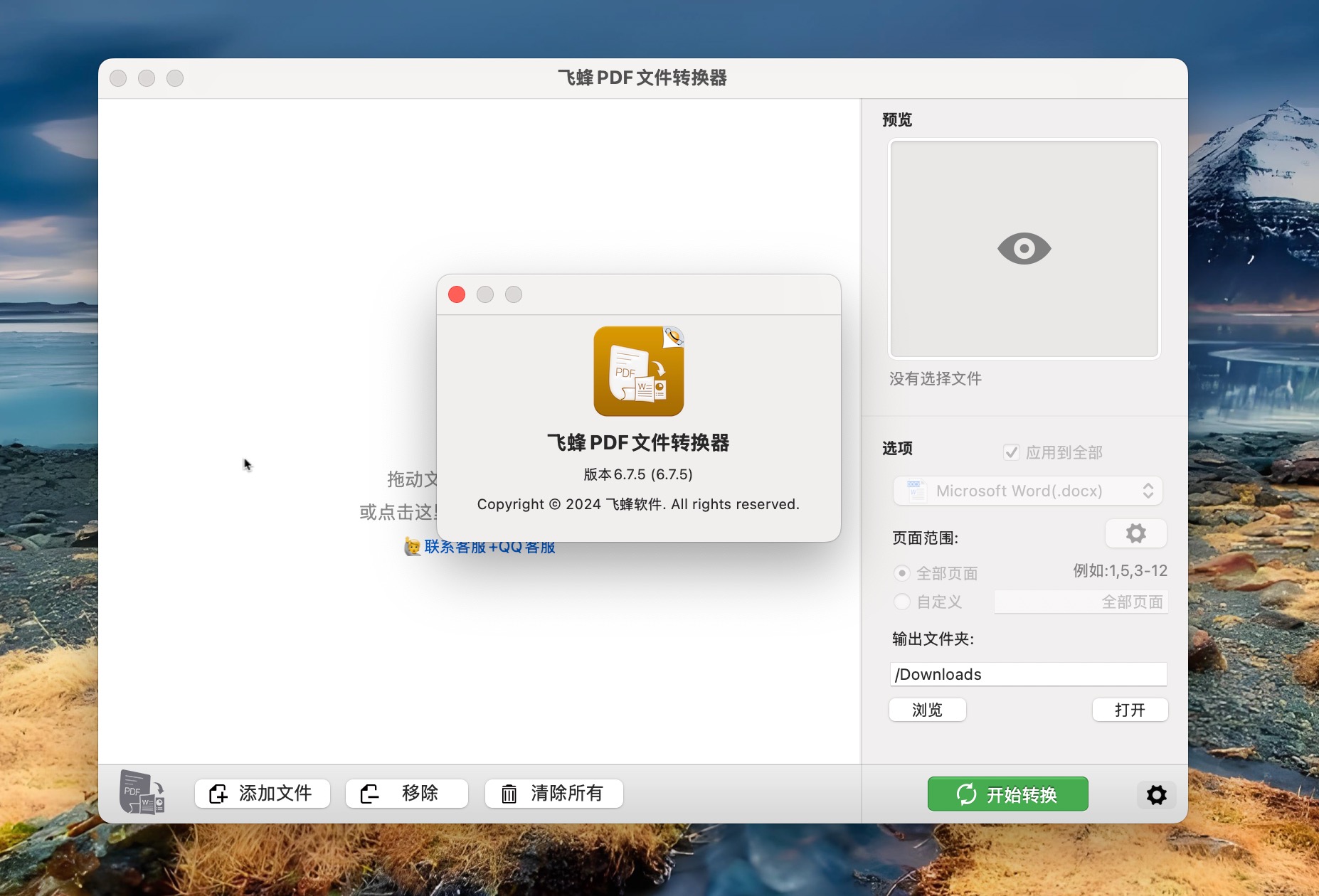Click 添加文件 button
This screenshot has width=1319, height=896.
(263, 794)
